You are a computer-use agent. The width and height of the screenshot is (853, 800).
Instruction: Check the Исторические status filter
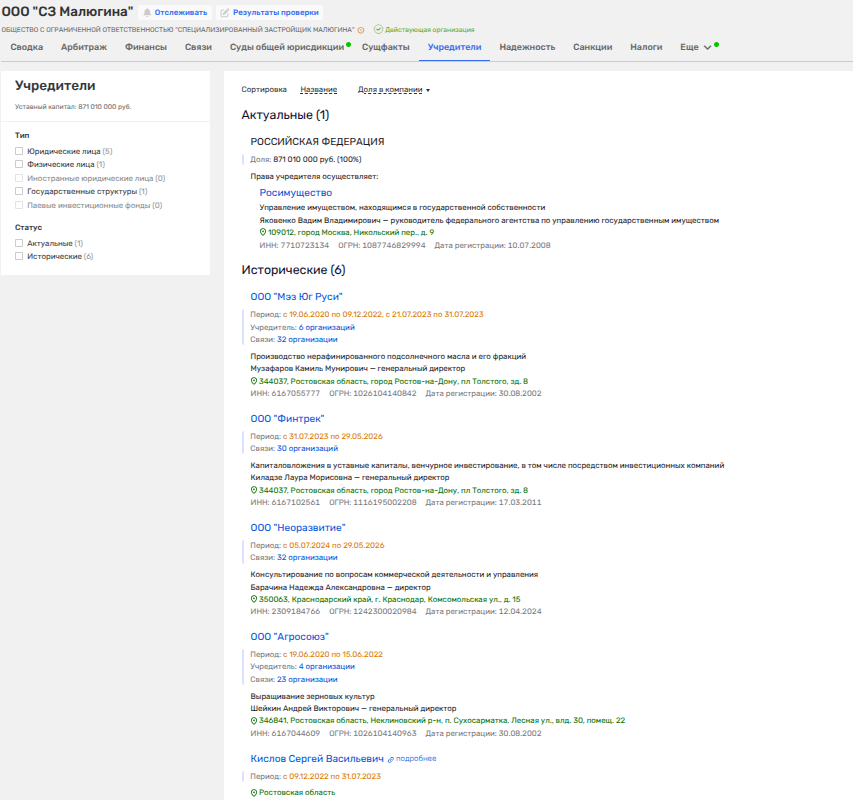19,256
